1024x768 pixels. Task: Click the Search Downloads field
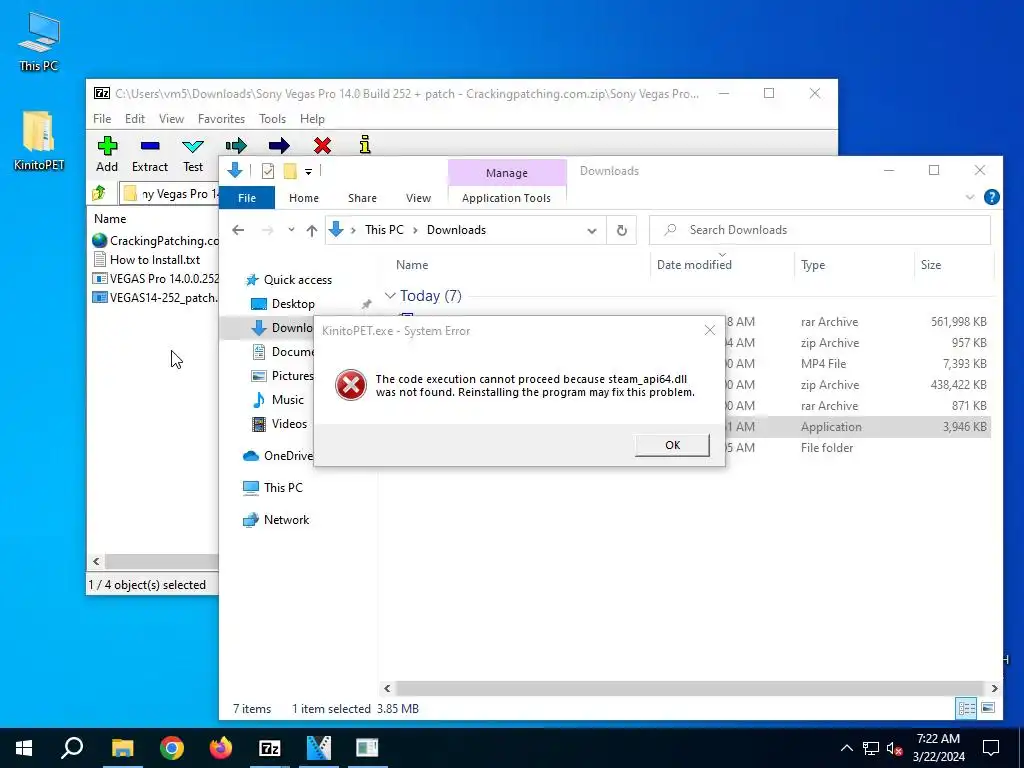click(x=820, y=230)
